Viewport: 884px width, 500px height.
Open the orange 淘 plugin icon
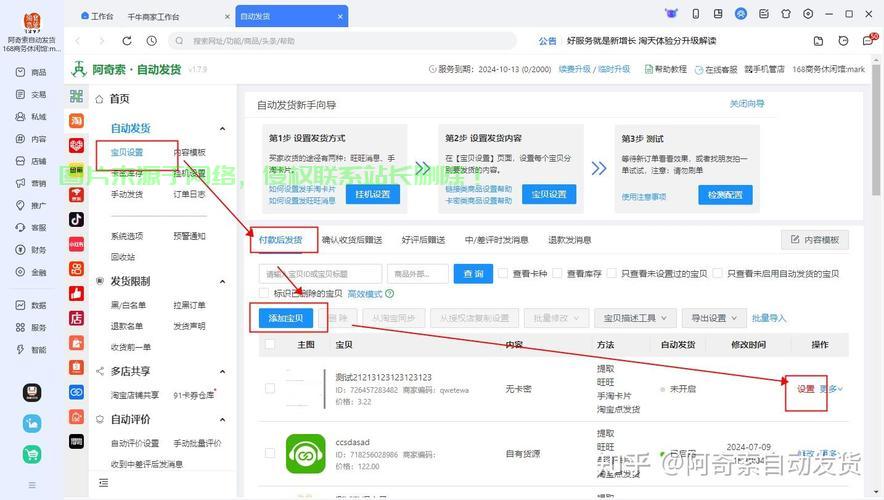click(x=77, y=121)
